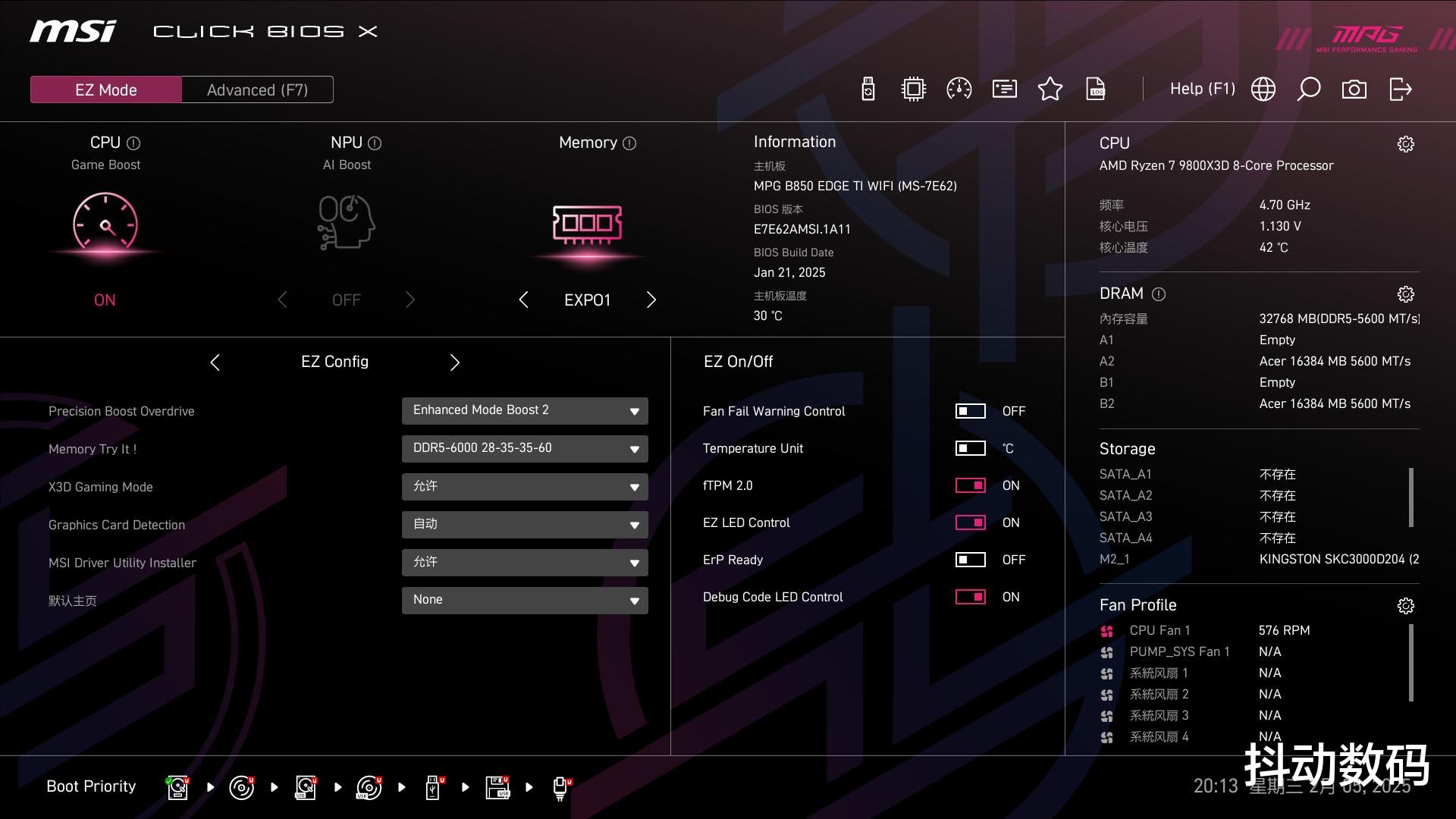This screenshot has height=819, width=1456.
Task: Click the CPU Fan 1 fan icon
Action: (x=1107, y=631)
